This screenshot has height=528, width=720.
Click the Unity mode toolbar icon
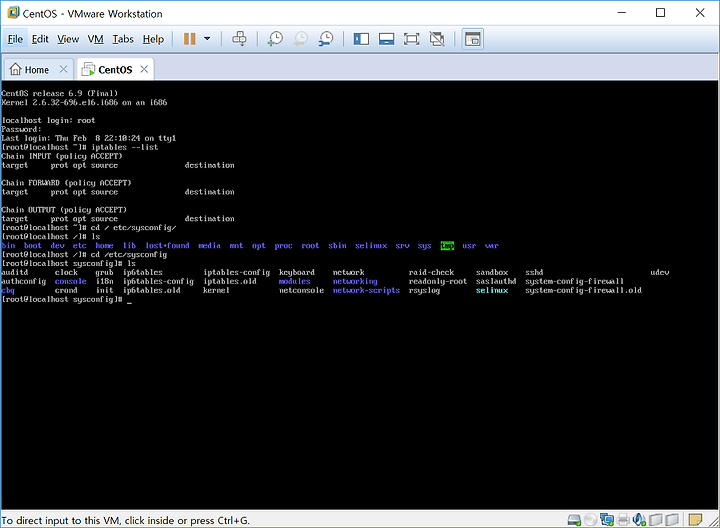(x=437, y=39)
